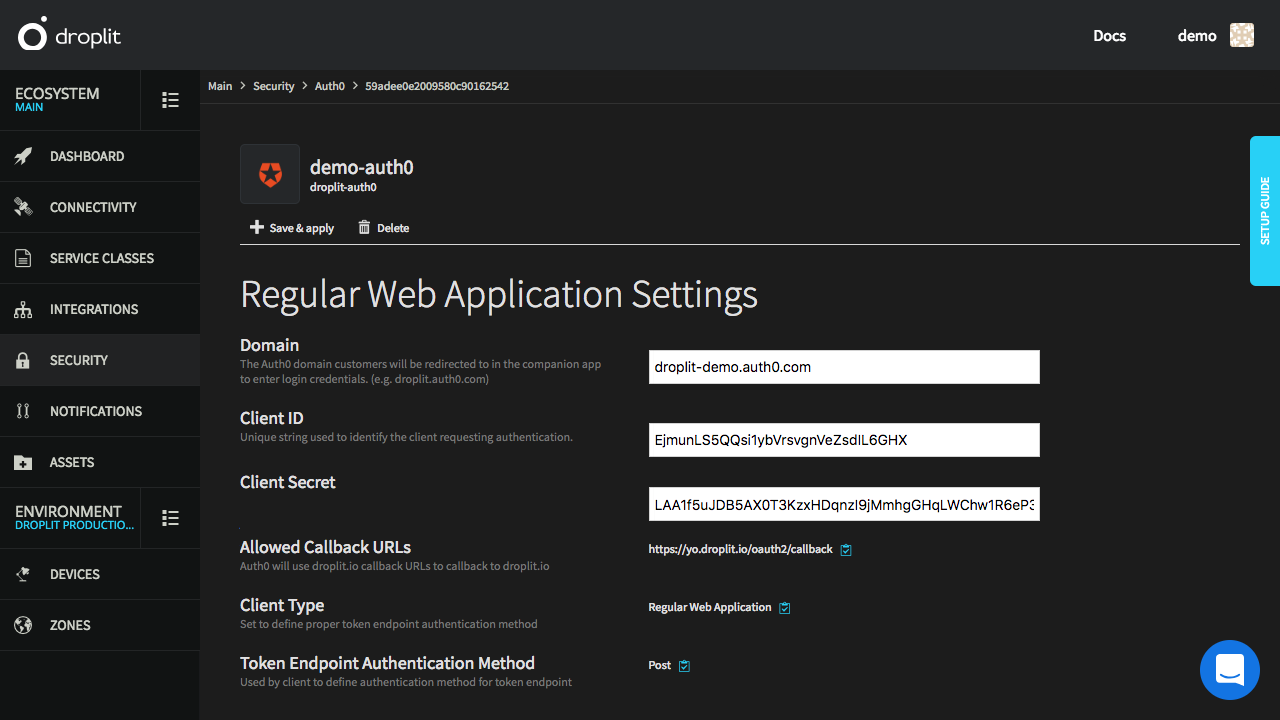Image resolution: width=1280 pixels, height=720 pixels.
Task: Open the Environment list menu icon
Action: click(171, 518)
